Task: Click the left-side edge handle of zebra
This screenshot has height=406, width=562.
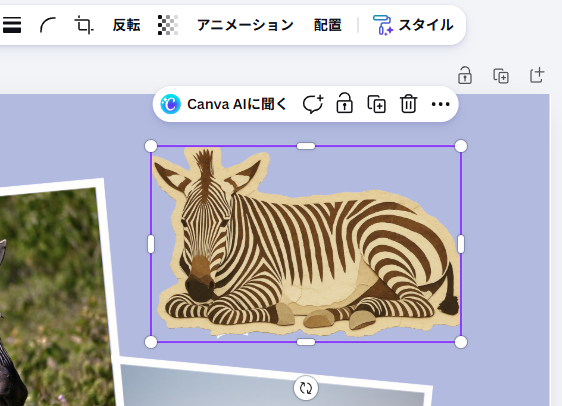Action: point(151,244)
